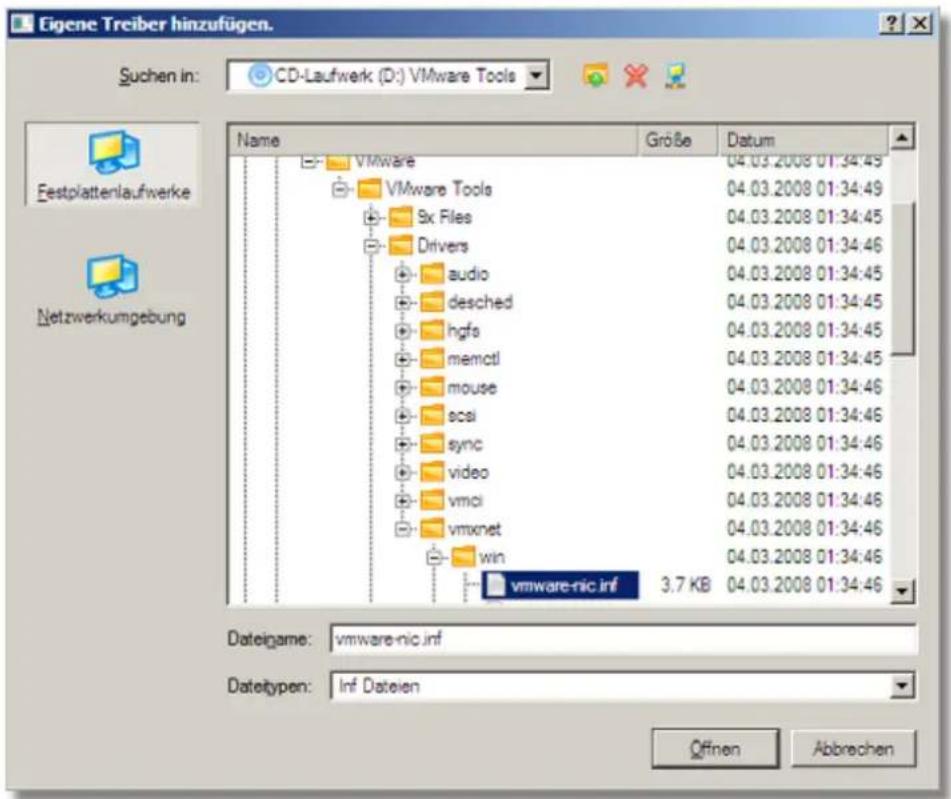951x799 pixels.
Task: Select Netzwerkumgebung in sidebar
Action: pyautogui.click(x=112, y=289)
